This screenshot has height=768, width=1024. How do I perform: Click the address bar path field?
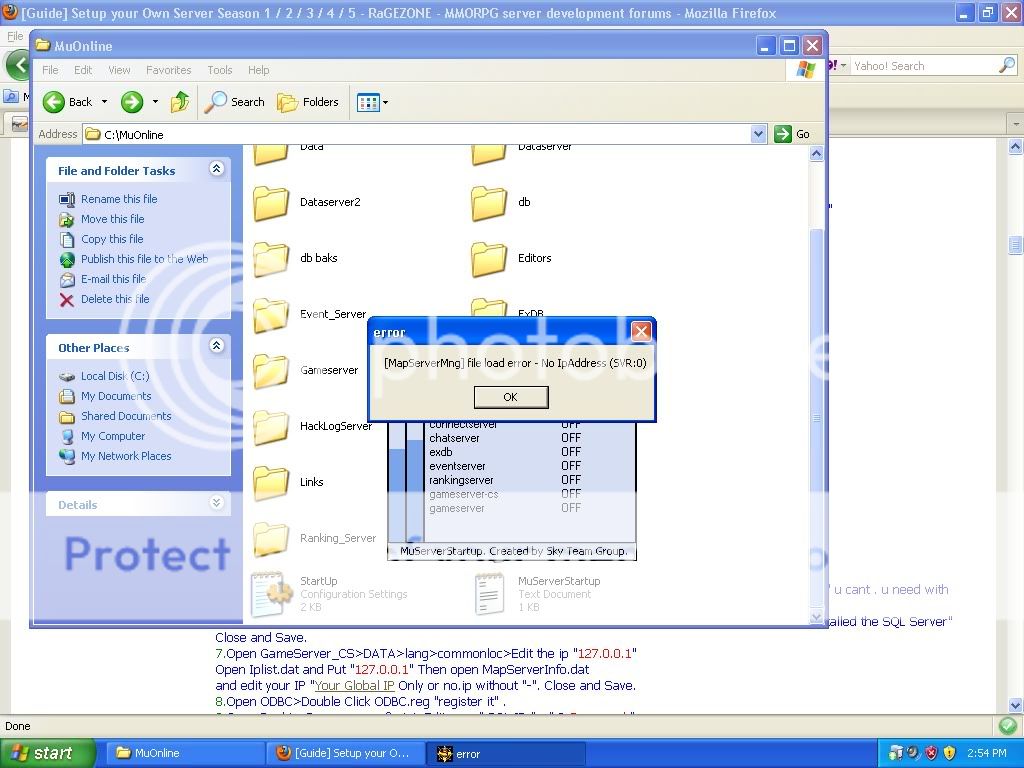click(420, 134)
